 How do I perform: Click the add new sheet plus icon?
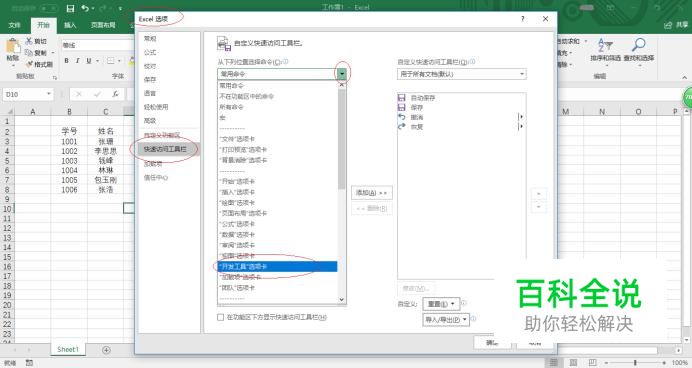tap(106, 350)
